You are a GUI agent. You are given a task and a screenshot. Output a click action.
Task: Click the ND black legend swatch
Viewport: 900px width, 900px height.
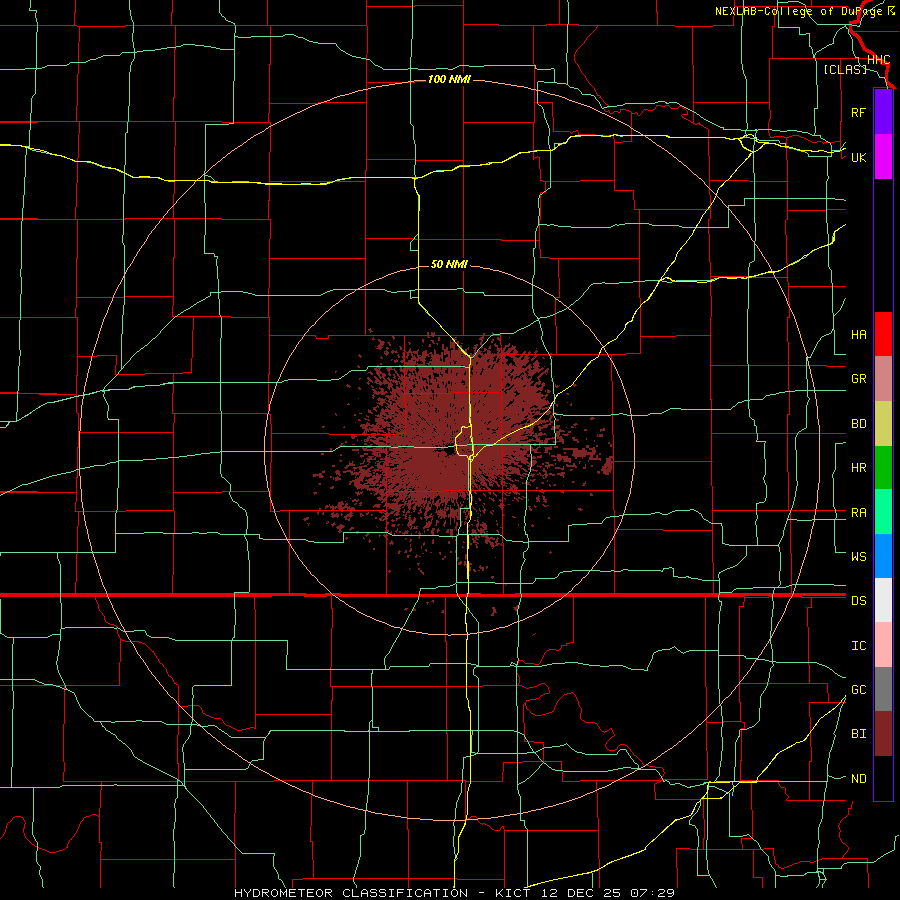pos(883,778)
